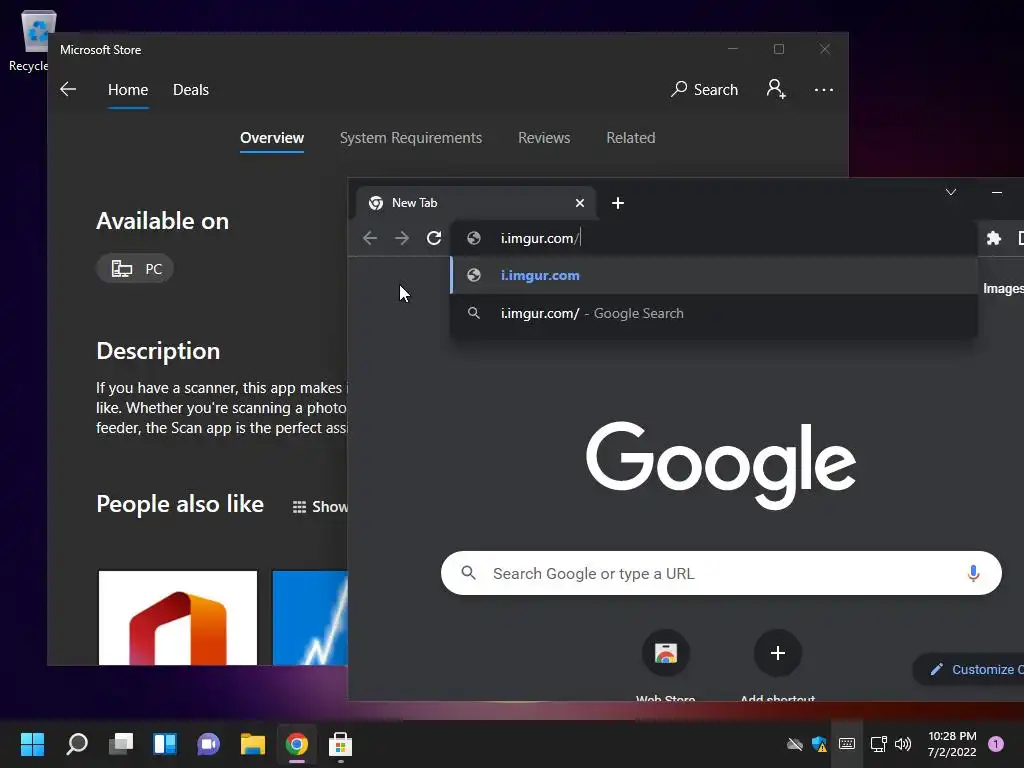The image size is (1024, 768).
Task: Open the three-dot menu in Microsoft Store
Action: tap(824, 89)
